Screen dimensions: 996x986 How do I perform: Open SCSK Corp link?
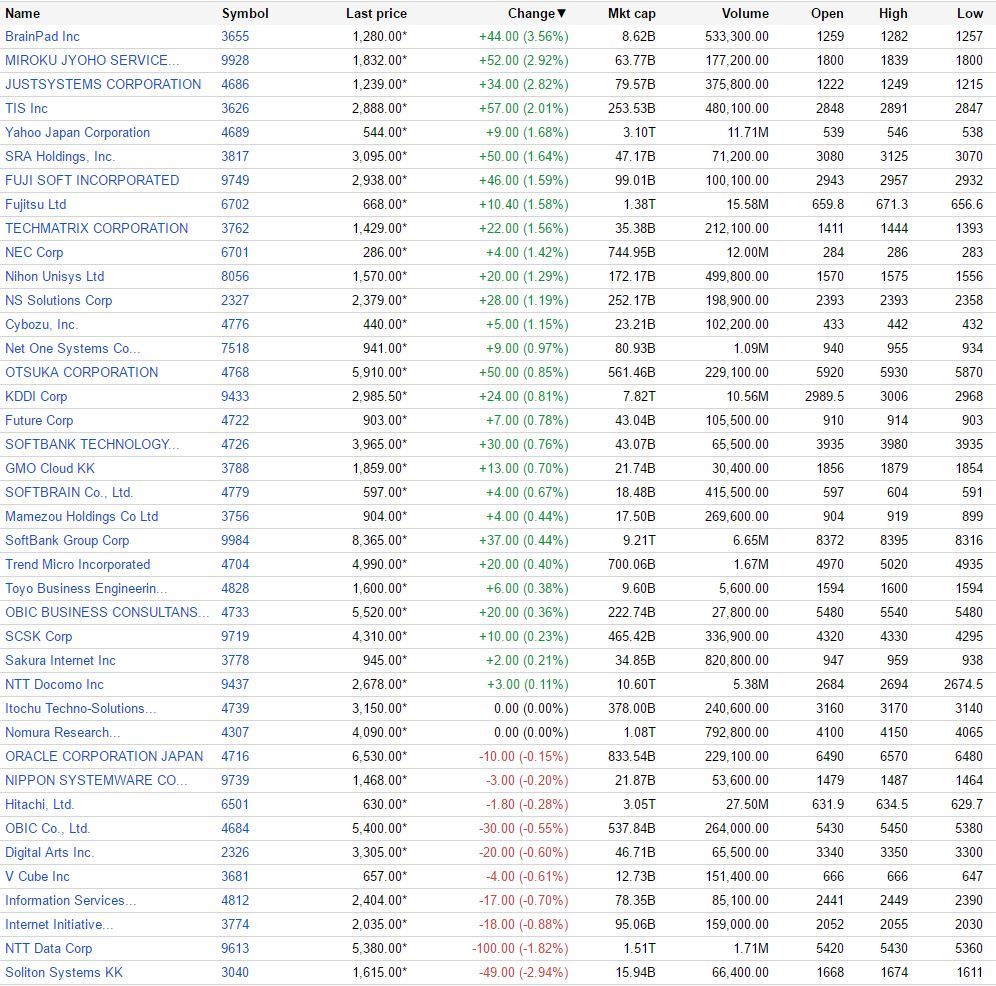point(39,637)
